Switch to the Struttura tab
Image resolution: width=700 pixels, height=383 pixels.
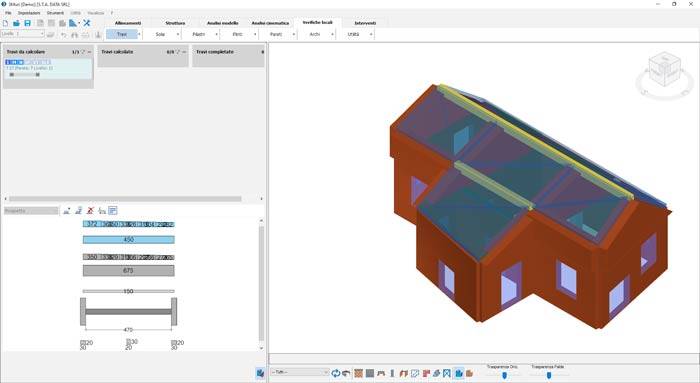tap(175, 23)
